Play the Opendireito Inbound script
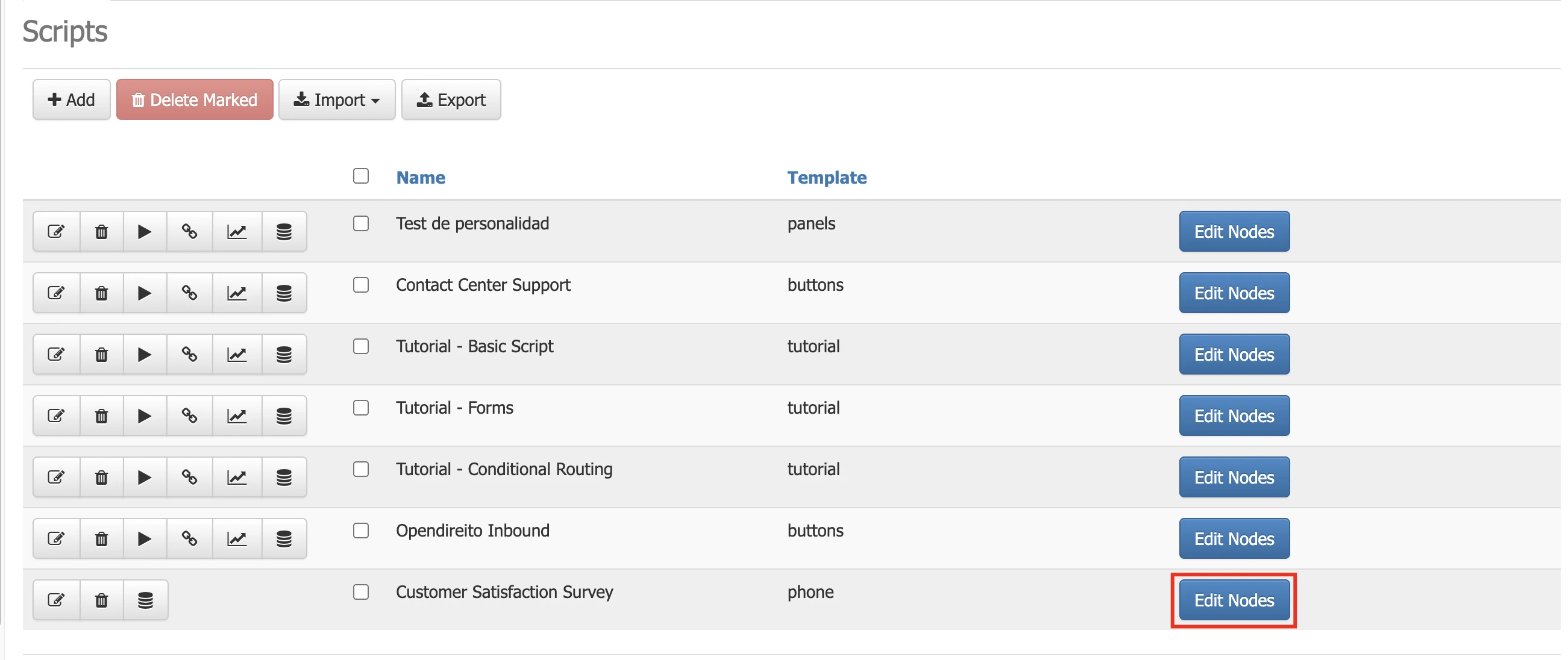Image resolution: width=1568 pixels, height=660 pixels. click(144, 539)
